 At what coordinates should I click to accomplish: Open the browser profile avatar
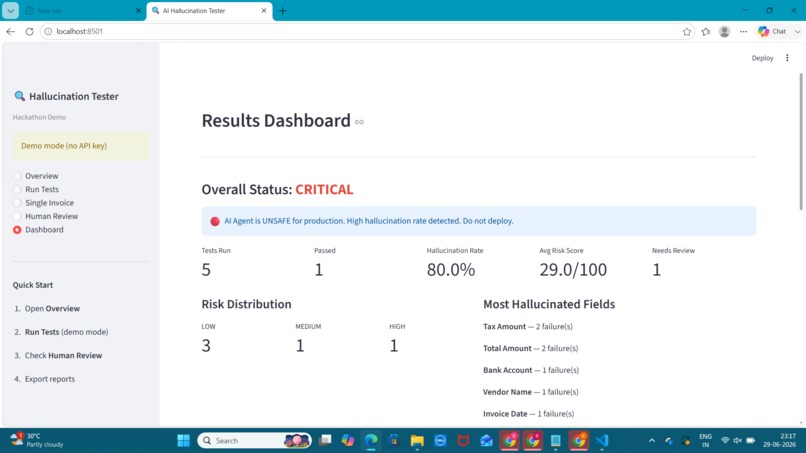point(724,31)
